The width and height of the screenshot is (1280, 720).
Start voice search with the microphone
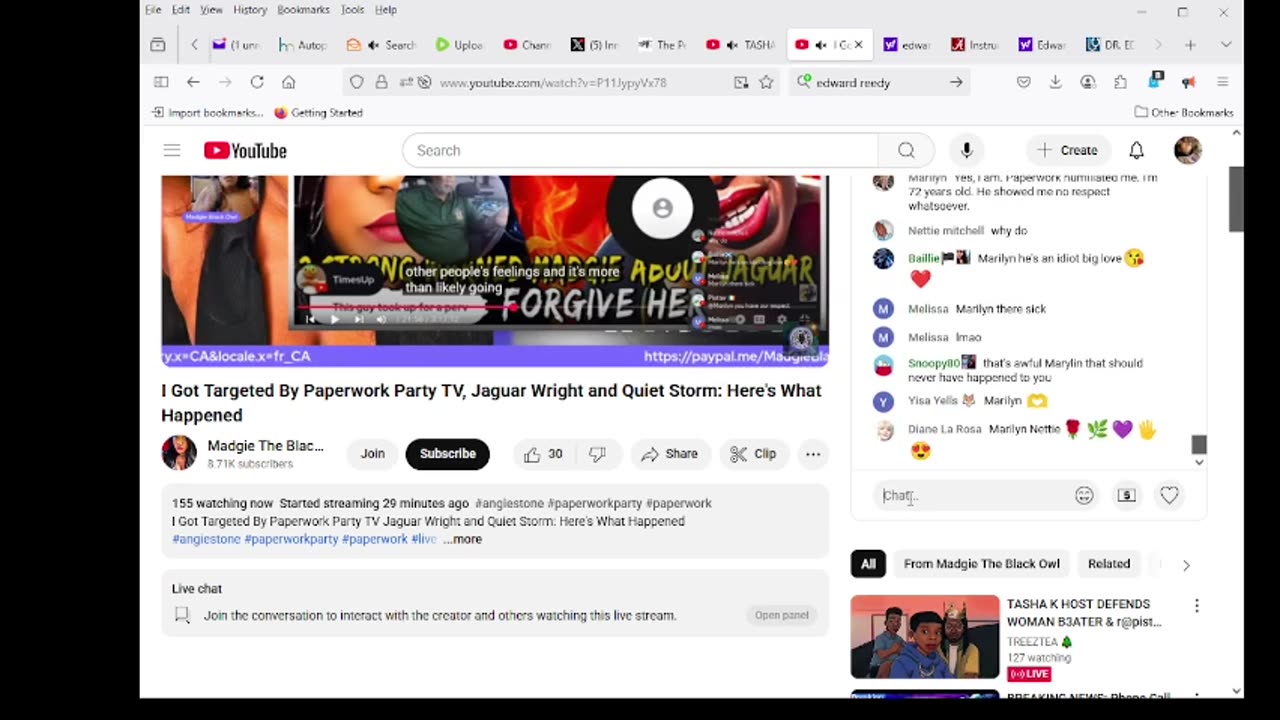click(x=966, y=150)
